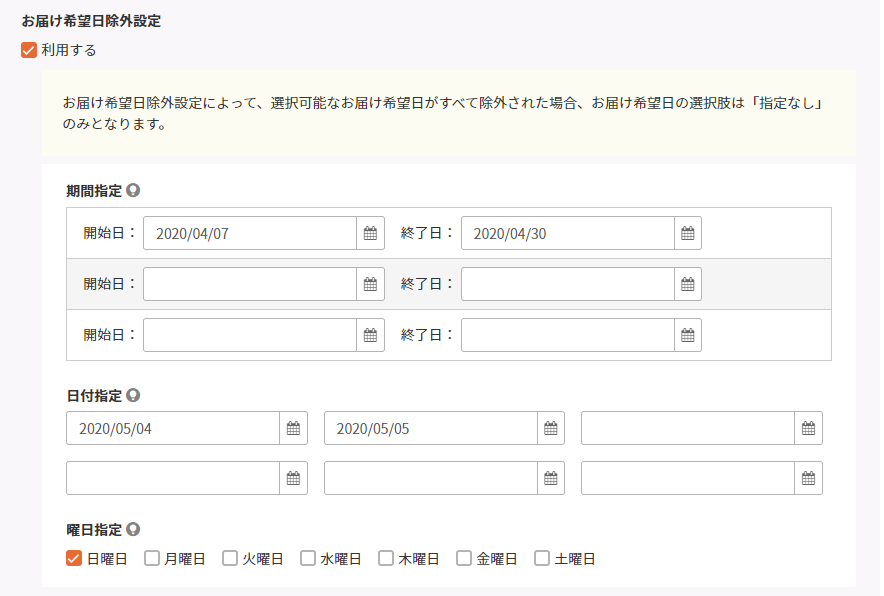Screen dimensions: 884x596
Task: Click help icon beside 期間指定
Action: pos(133,190)
